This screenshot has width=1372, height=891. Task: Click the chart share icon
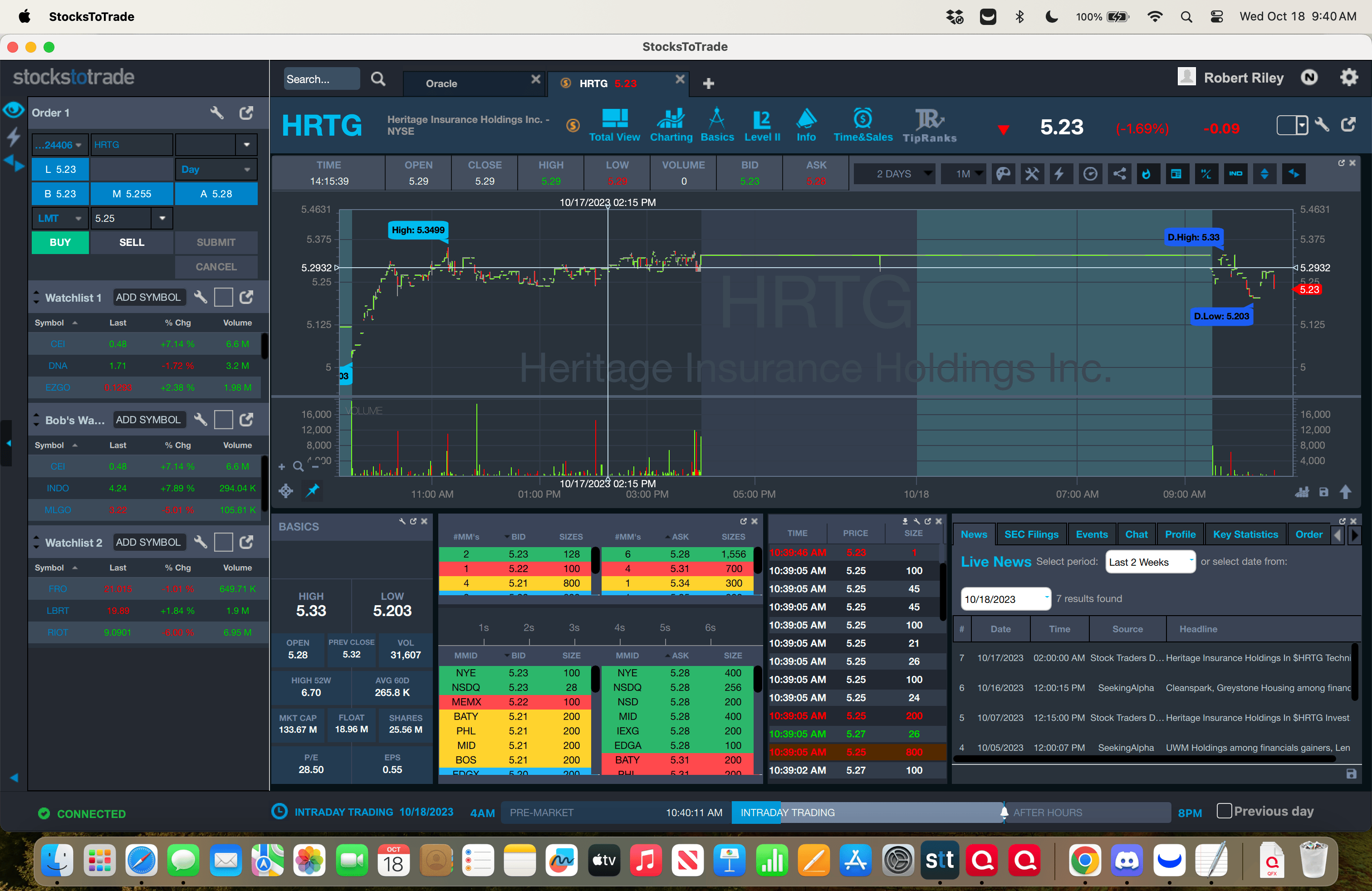1119,174
